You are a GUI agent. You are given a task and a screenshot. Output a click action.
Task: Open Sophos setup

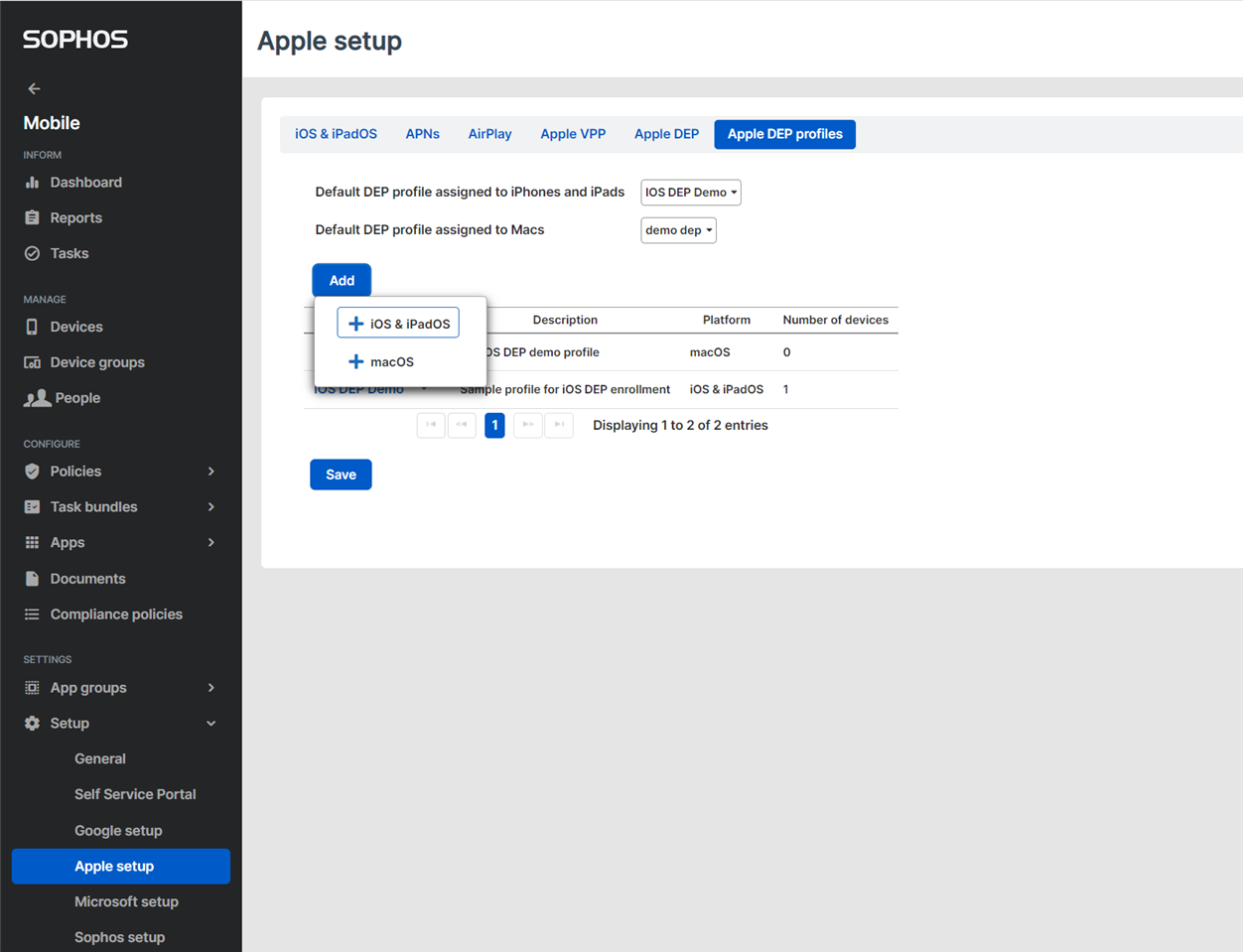pyautogui.click(x=119, y=938)
